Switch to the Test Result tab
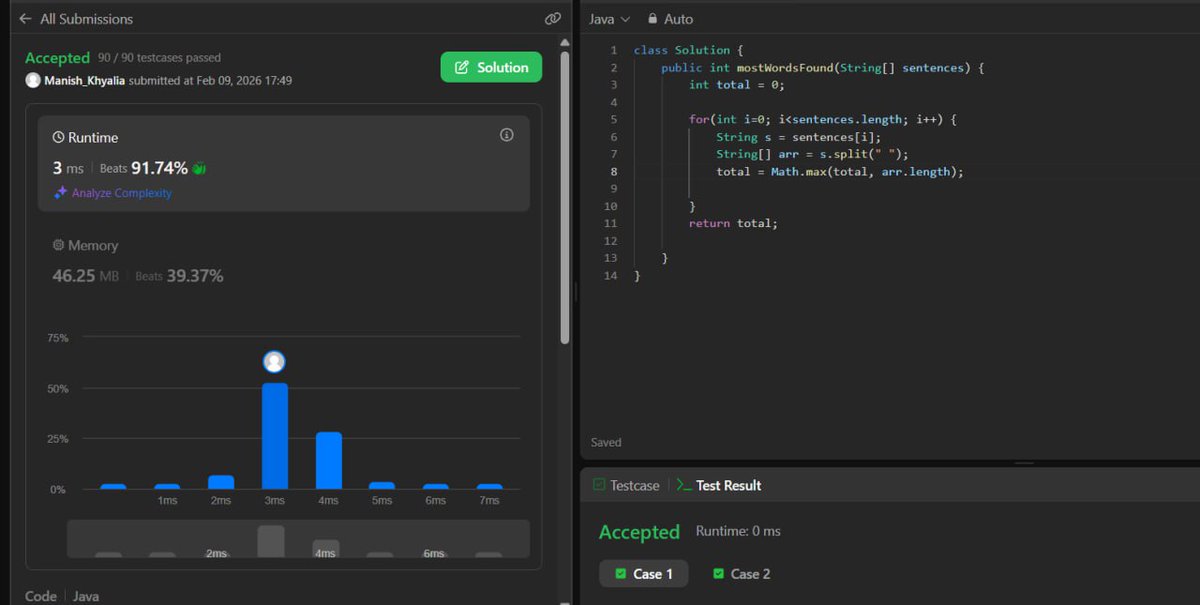This screenshot has height=605, width=1200. [x=719, y=485]
